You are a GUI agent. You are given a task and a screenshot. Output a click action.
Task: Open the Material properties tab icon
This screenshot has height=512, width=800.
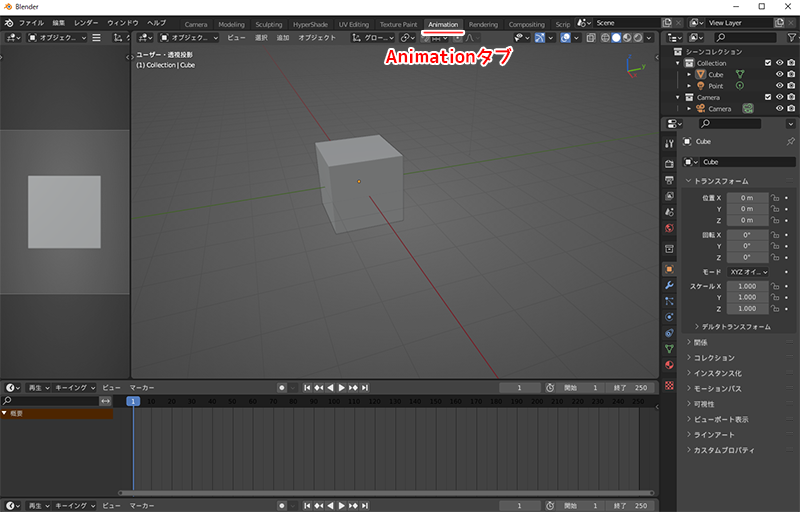669,365
